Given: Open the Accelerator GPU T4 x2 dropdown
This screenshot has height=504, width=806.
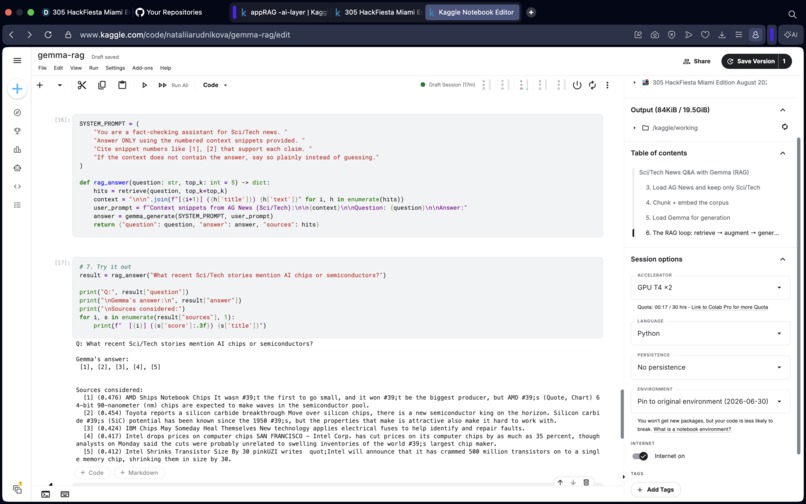Looking at the screenshot, I should pos(710,287).
